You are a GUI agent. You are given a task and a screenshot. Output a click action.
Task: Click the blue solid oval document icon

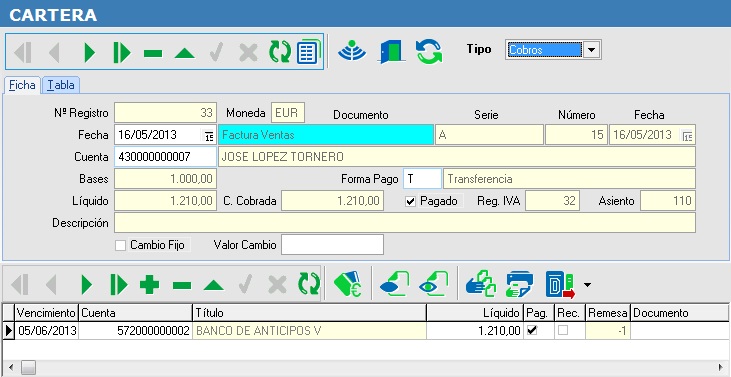coord(394,284)
